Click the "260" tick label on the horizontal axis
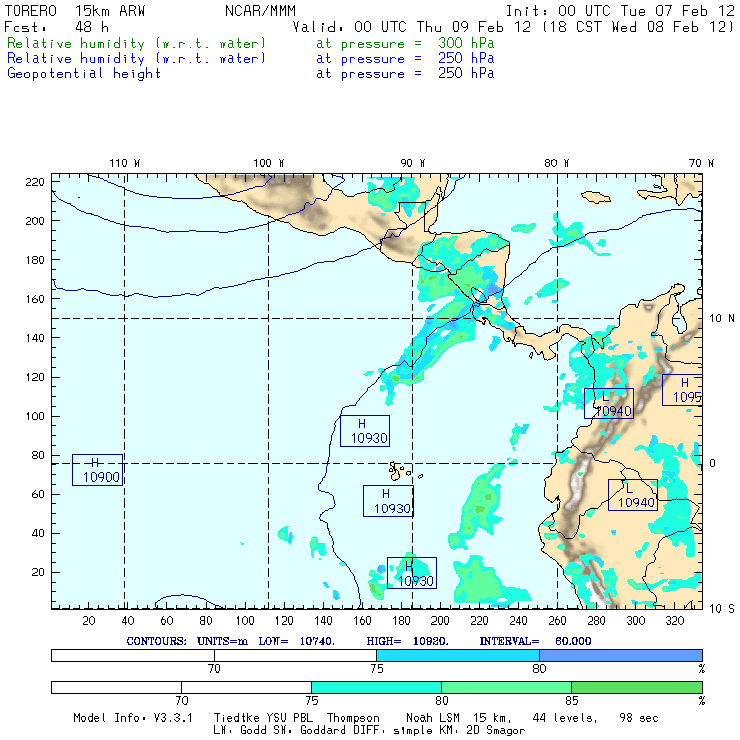 tap(557, 621)
